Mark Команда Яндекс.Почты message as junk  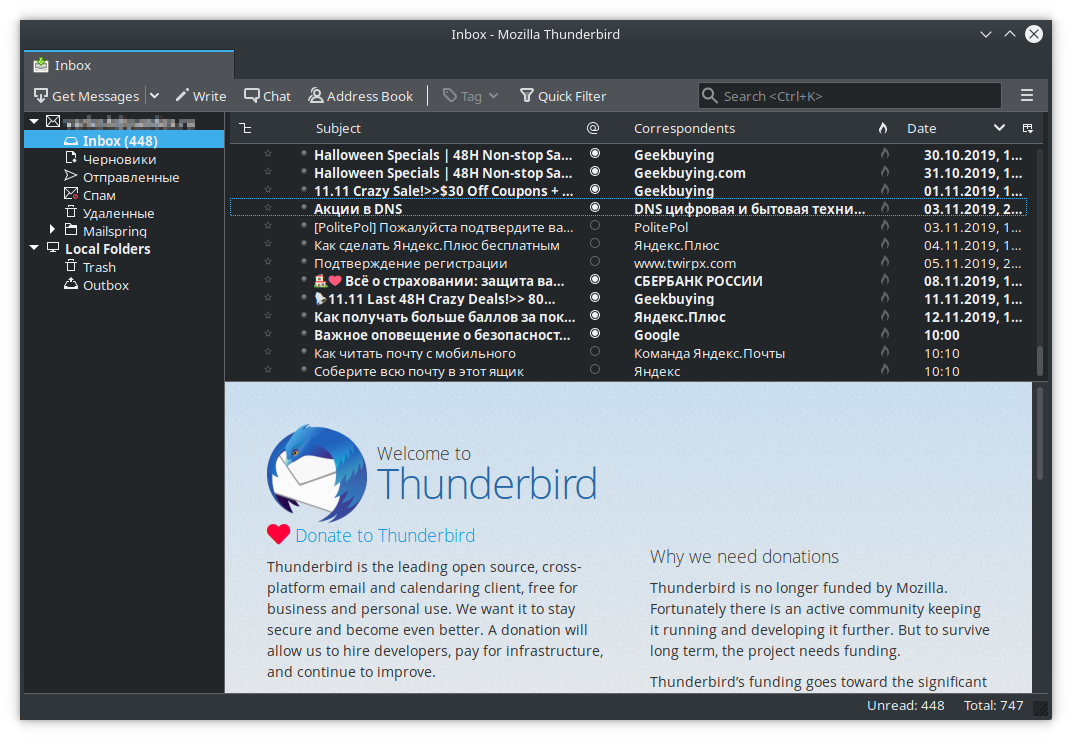coord(885,352)
